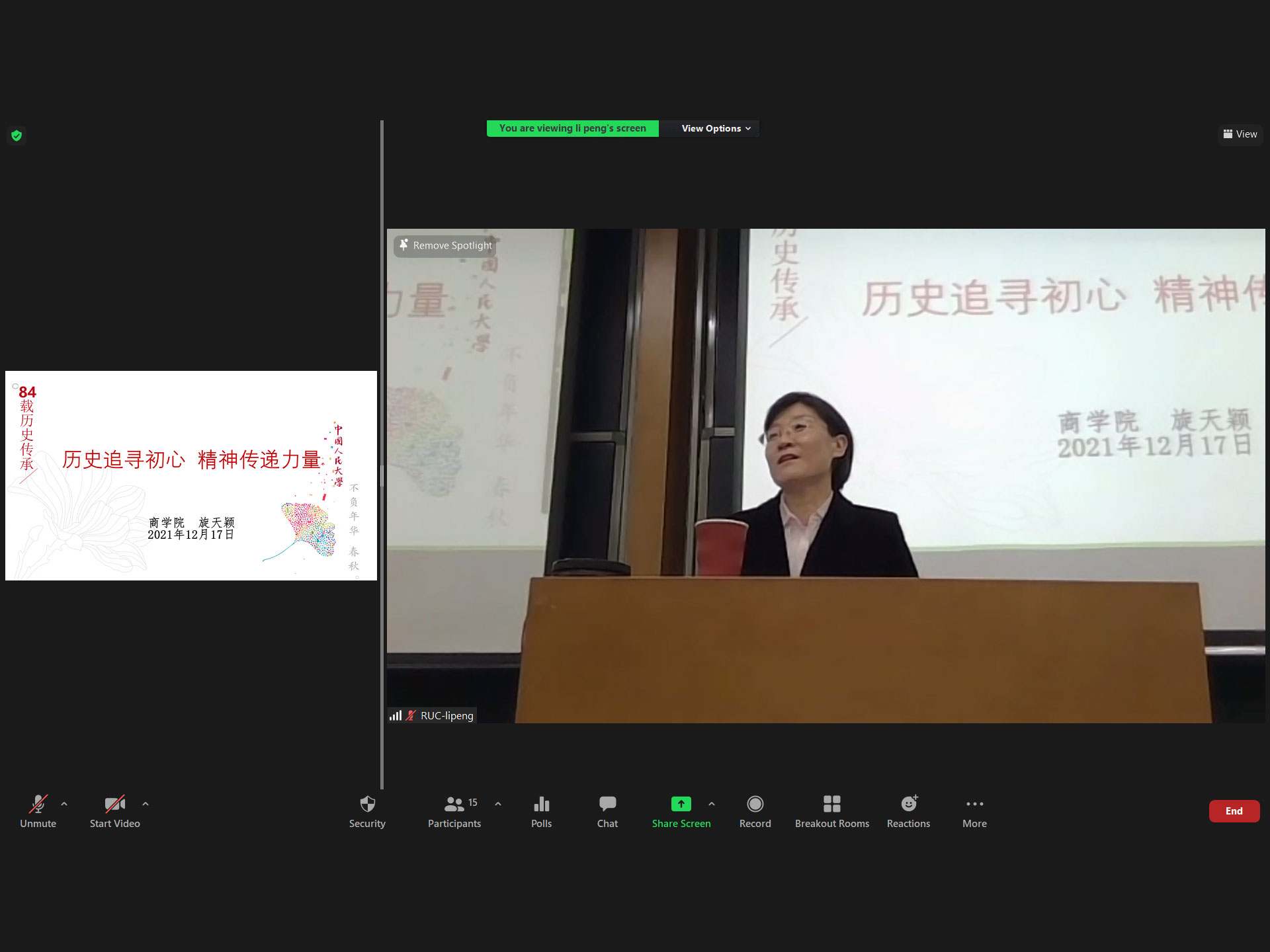The width and height of the screenshot is (1270, 952).
Task: Click the 'You are viewing li peng's screen' banner
Action: [572, 128]
